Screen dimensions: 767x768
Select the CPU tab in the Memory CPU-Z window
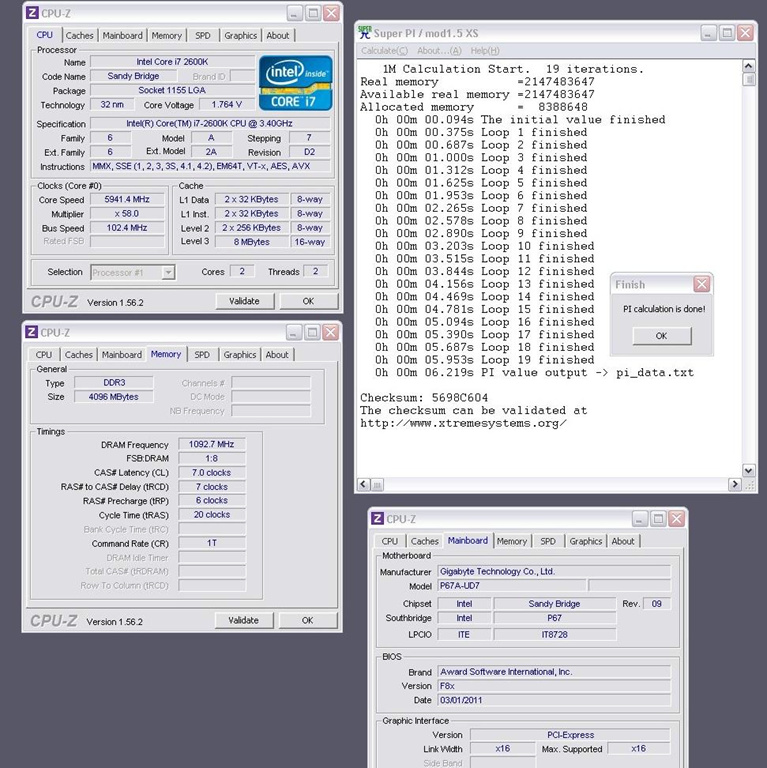click(x=44, y=355)
